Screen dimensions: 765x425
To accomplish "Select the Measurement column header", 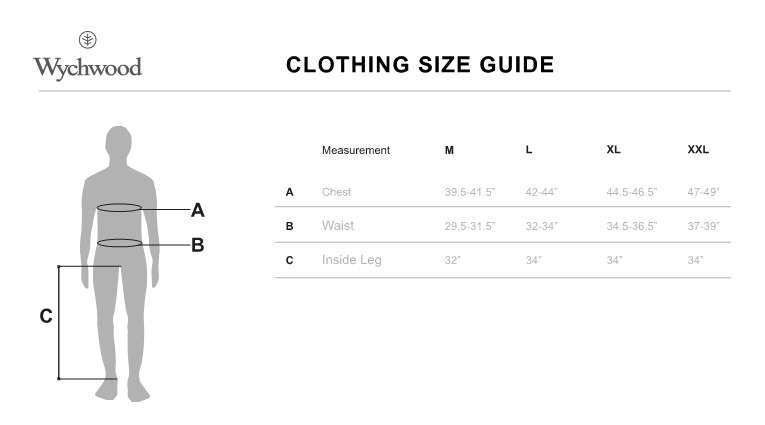I will (x=356, y=151).
